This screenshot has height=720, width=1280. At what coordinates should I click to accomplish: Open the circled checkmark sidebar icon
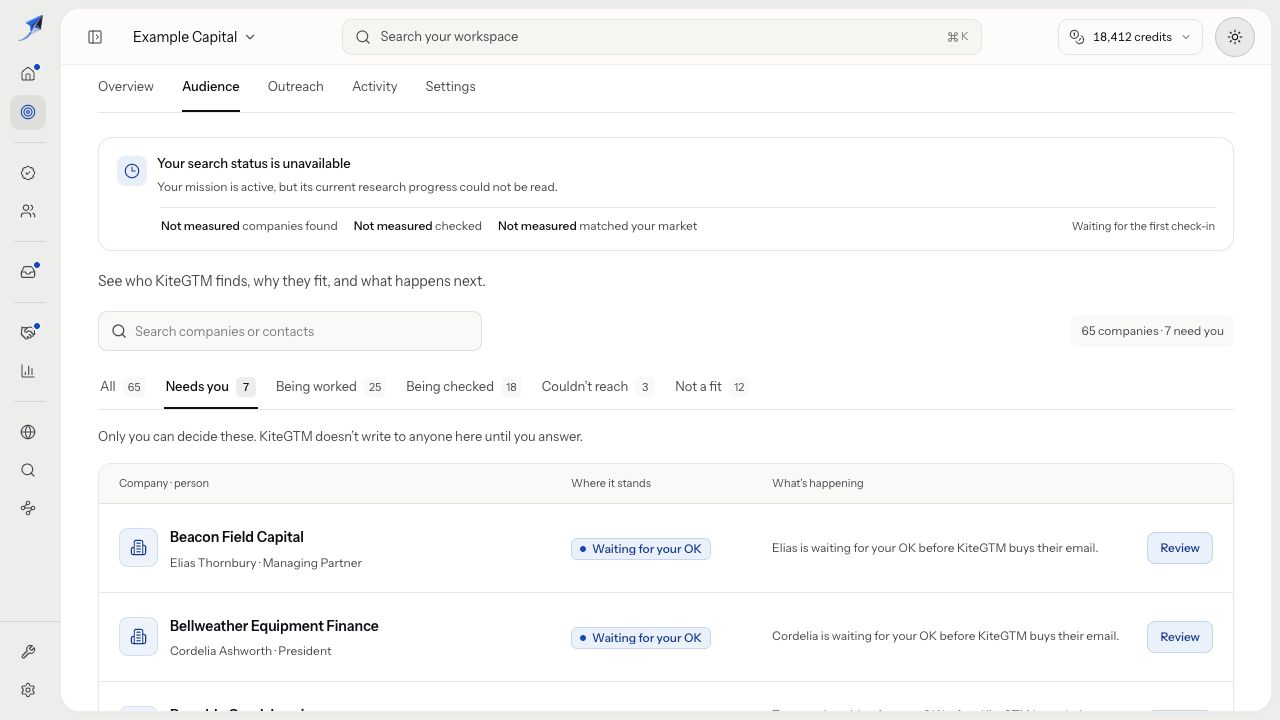(x=28, y=173)
